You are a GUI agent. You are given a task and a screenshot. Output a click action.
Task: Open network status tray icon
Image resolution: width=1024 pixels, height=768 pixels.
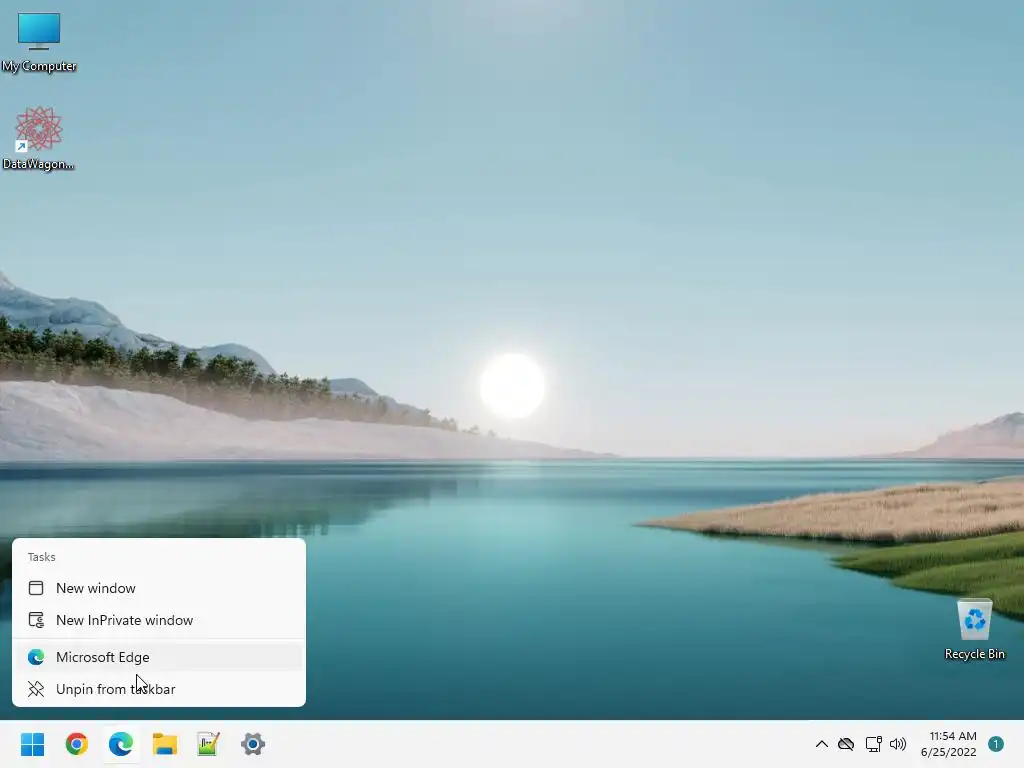[873, 744]
